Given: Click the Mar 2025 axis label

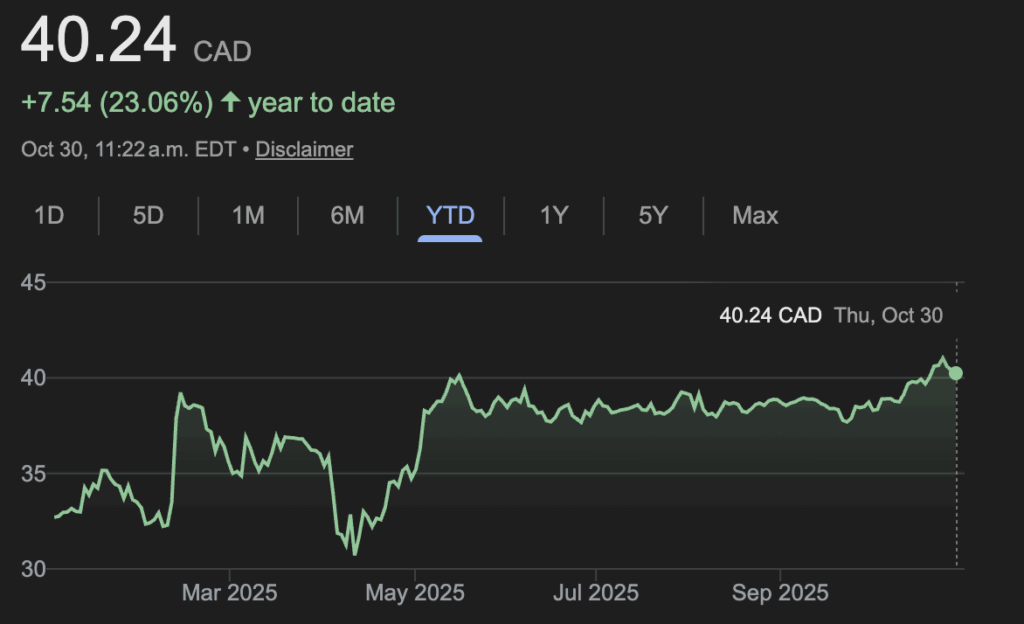Looking at the screenshot, I should click(x=229, y=593).
